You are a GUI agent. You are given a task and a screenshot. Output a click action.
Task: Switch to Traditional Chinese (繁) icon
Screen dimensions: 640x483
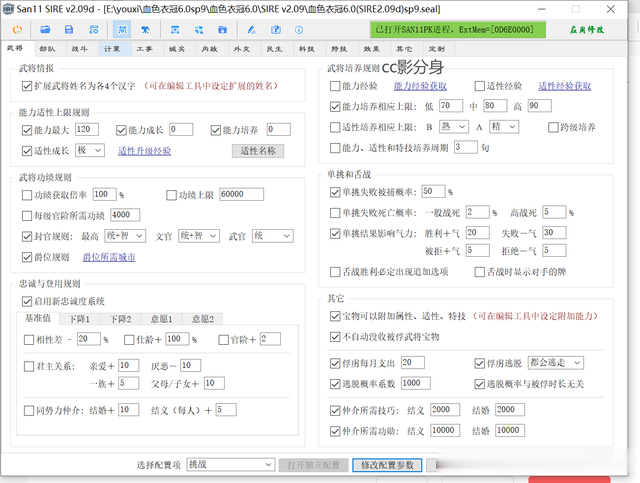[x=147, y=30]
